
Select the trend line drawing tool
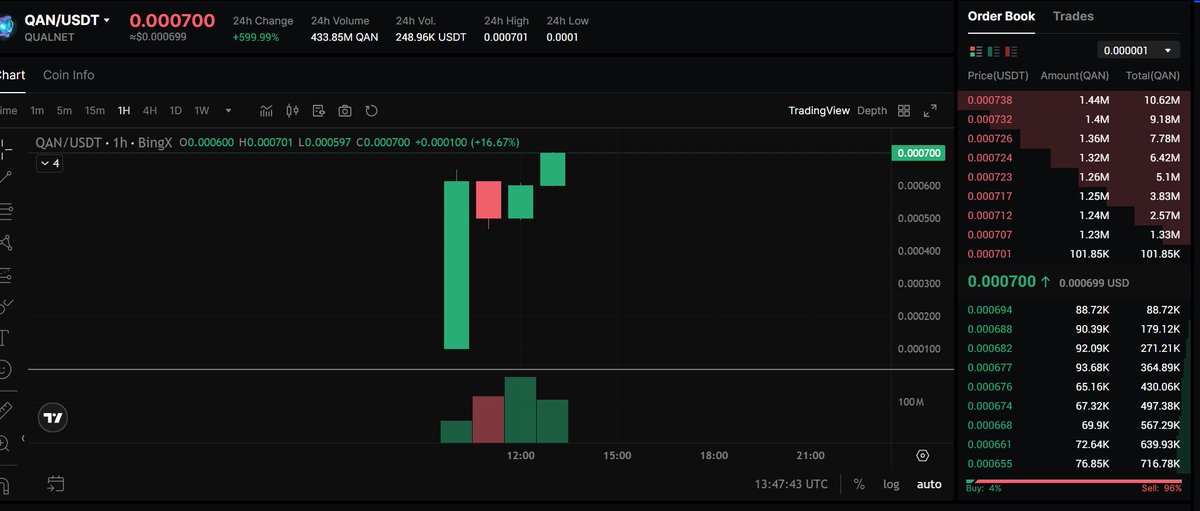[5, 178]
